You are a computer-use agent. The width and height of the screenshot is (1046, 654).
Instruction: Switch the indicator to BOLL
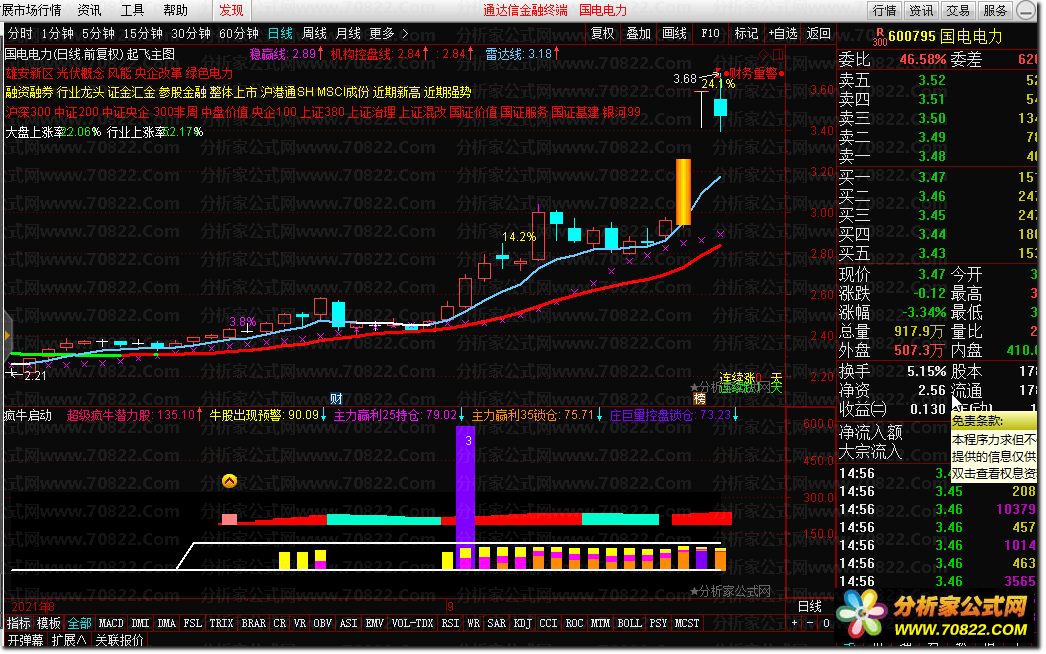(x=629, y=623)
